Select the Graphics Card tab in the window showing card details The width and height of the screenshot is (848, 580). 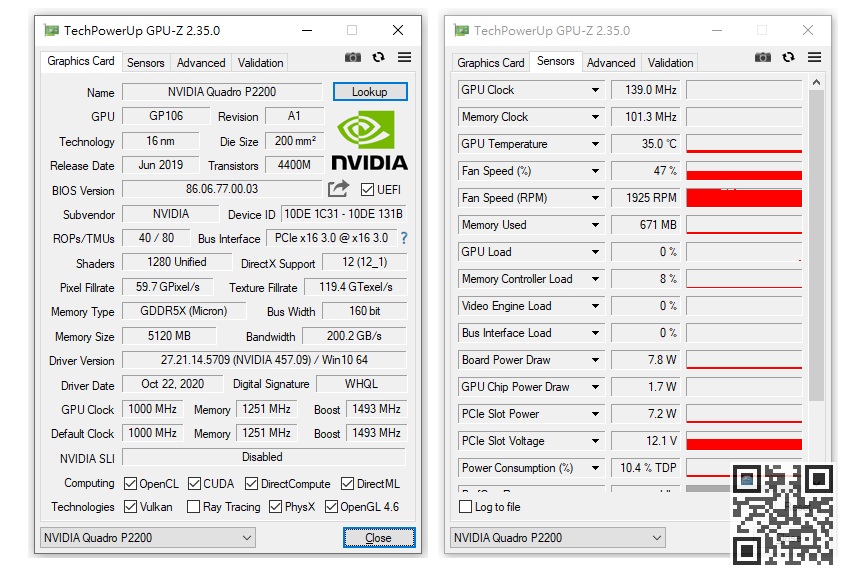tap(81, 61)
